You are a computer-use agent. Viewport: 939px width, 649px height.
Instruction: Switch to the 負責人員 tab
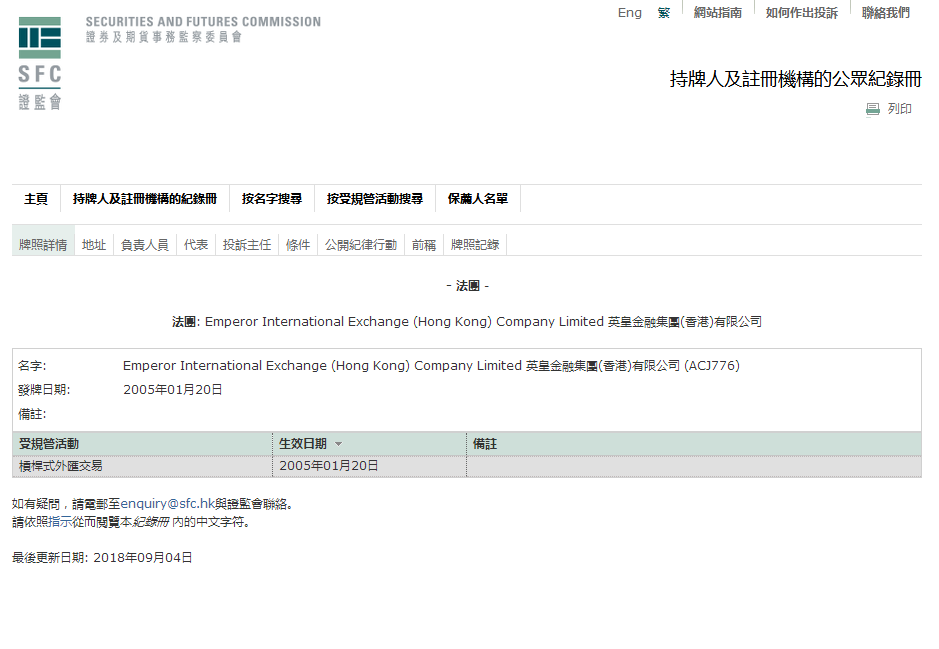[x=145, y=244]
